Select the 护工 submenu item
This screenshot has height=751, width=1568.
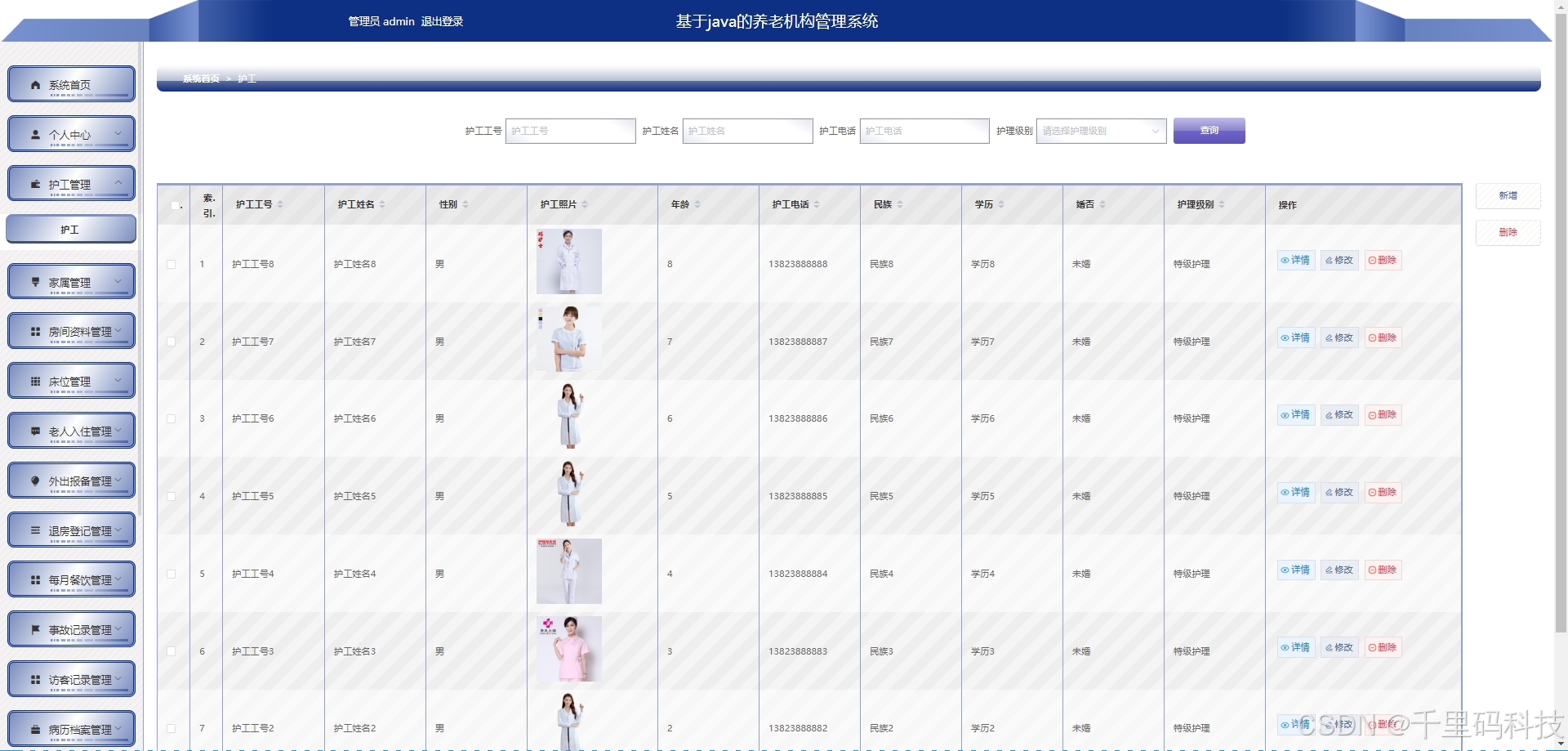(71, 230)
